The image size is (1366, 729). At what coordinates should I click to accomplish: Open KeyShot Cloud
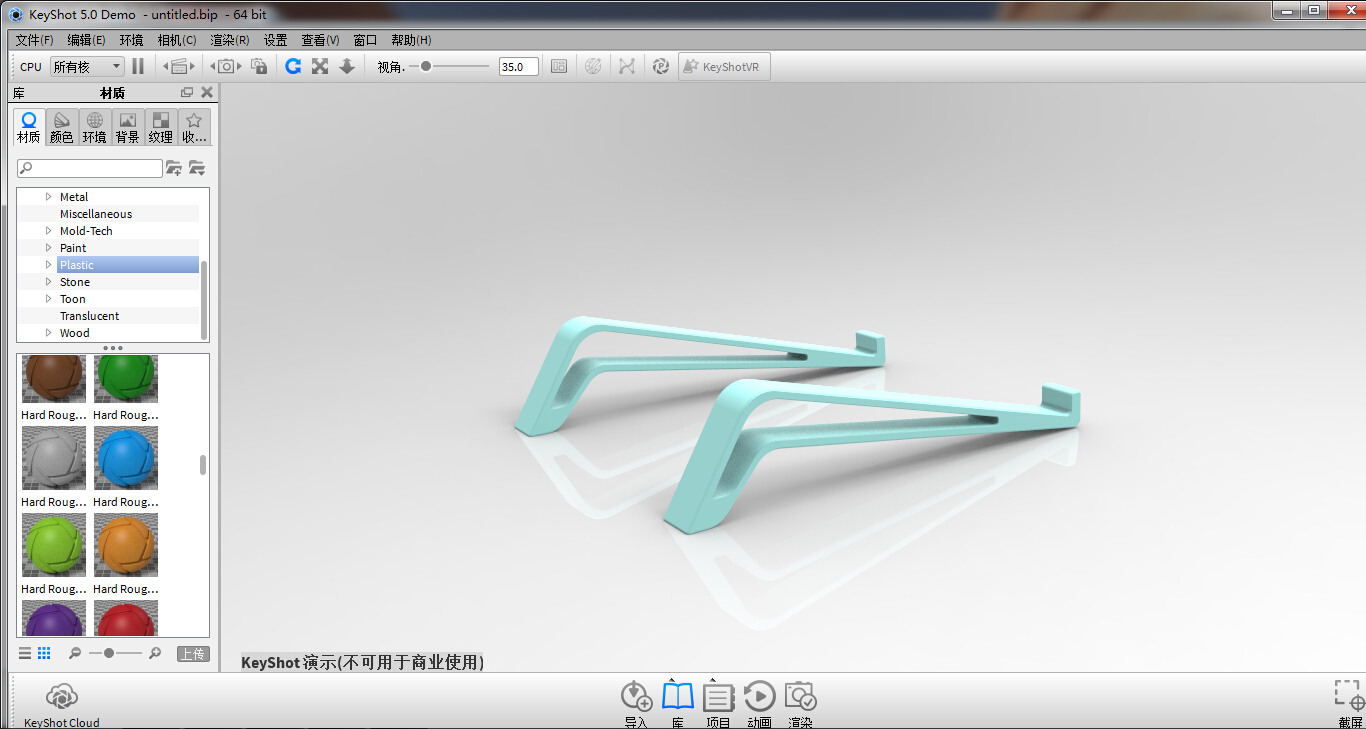pos(62,704)
